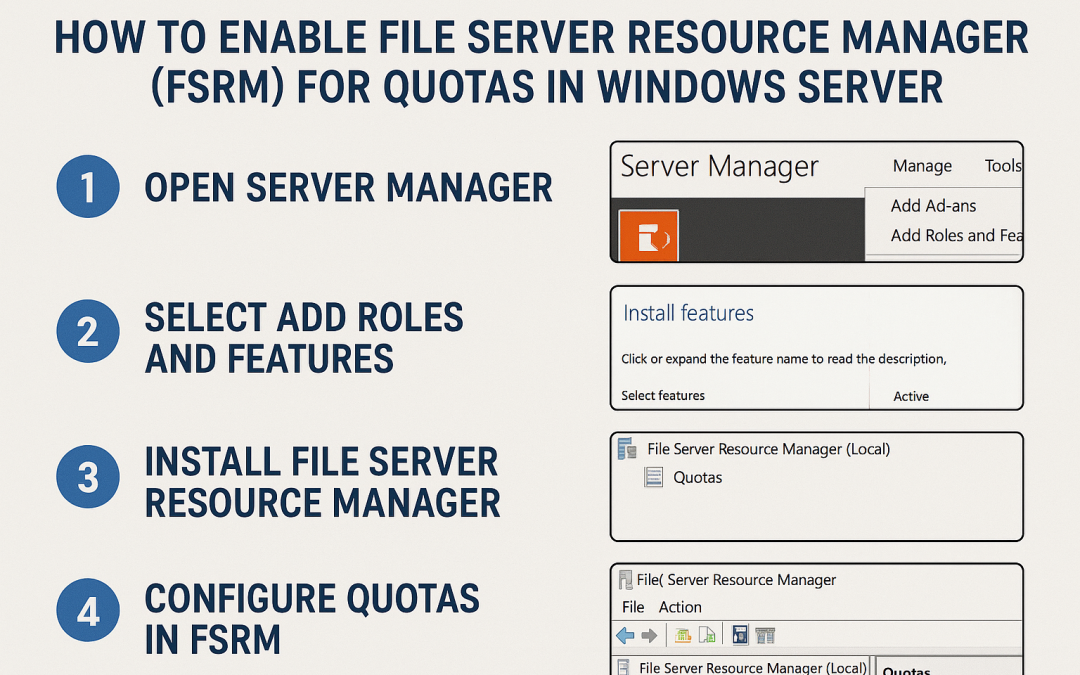Click the back navigation arrow in FSRM toolbar
The height and width of the screenshot is (675, 1080).
pyautogui.click(x=623, y=634)
